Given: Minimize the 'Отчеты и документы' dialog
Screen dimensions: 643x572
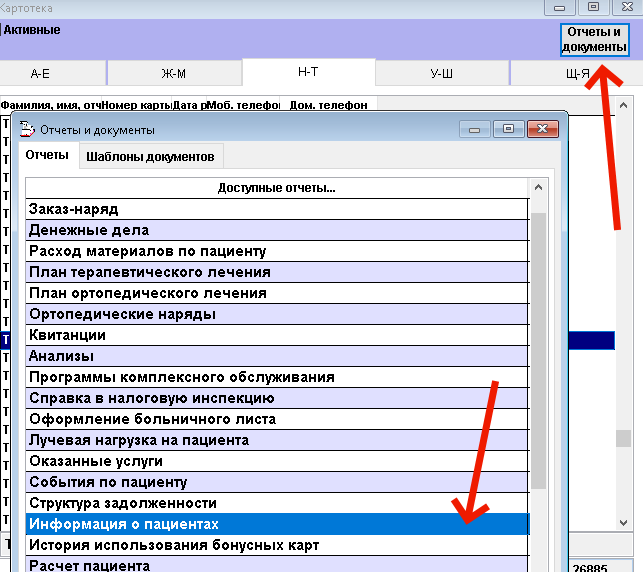Looking at the screenshot, I should 476,129.
